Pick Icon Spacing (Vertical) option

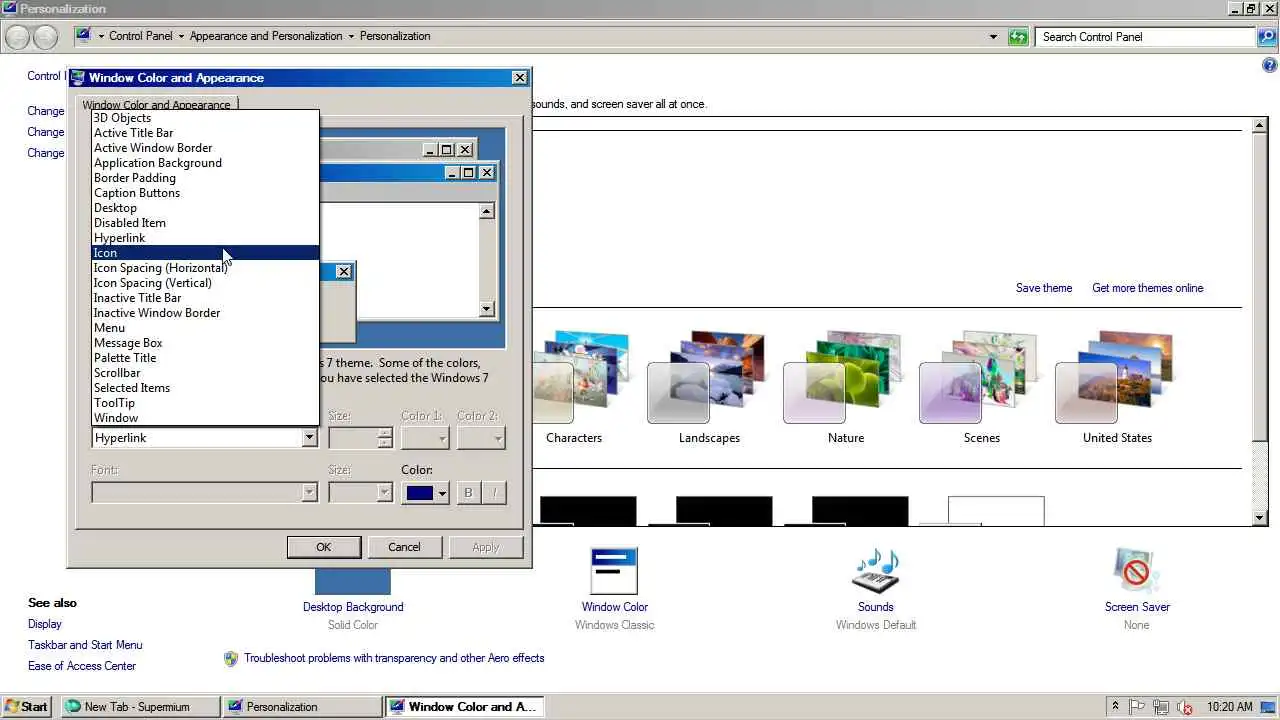205,283
